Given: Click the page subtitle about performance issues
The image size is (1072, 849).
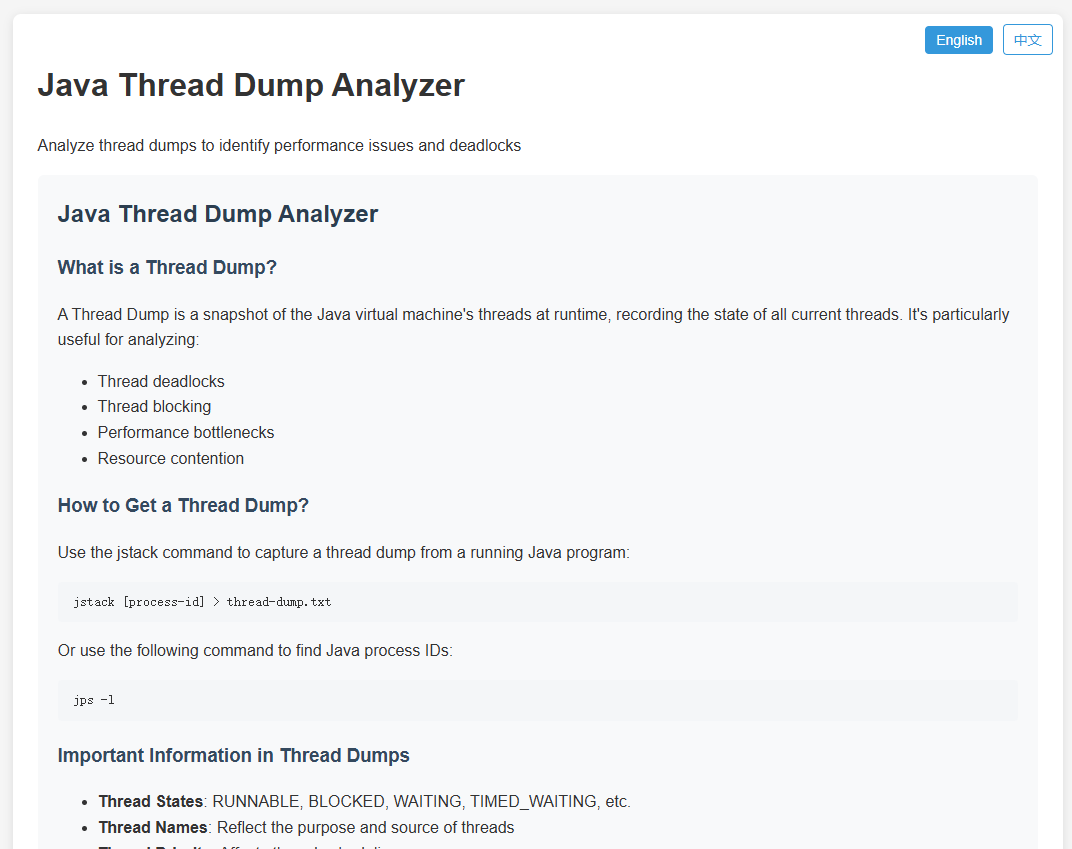Looking at the screenshot, I should pos(279,145).
